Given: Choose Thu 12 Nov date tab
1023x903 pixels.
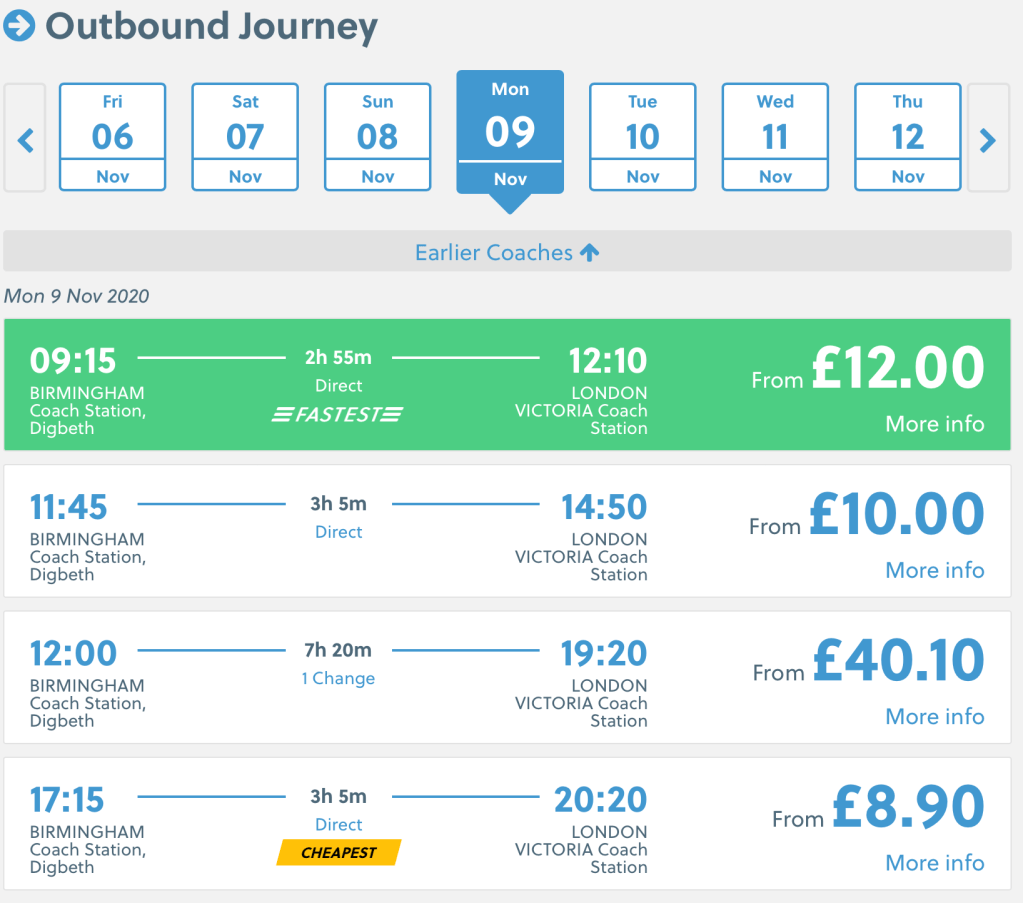Looking at the screenshot, I should [907, 137].
